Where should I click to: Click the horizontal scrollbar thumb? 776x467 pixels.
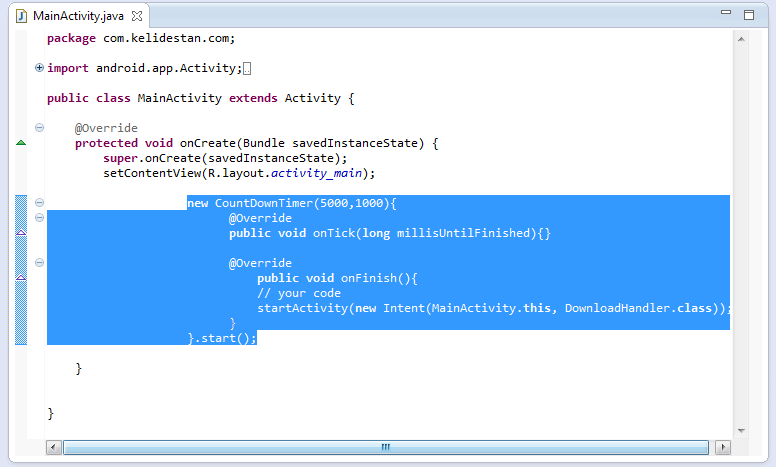click(x=386, y=448)
